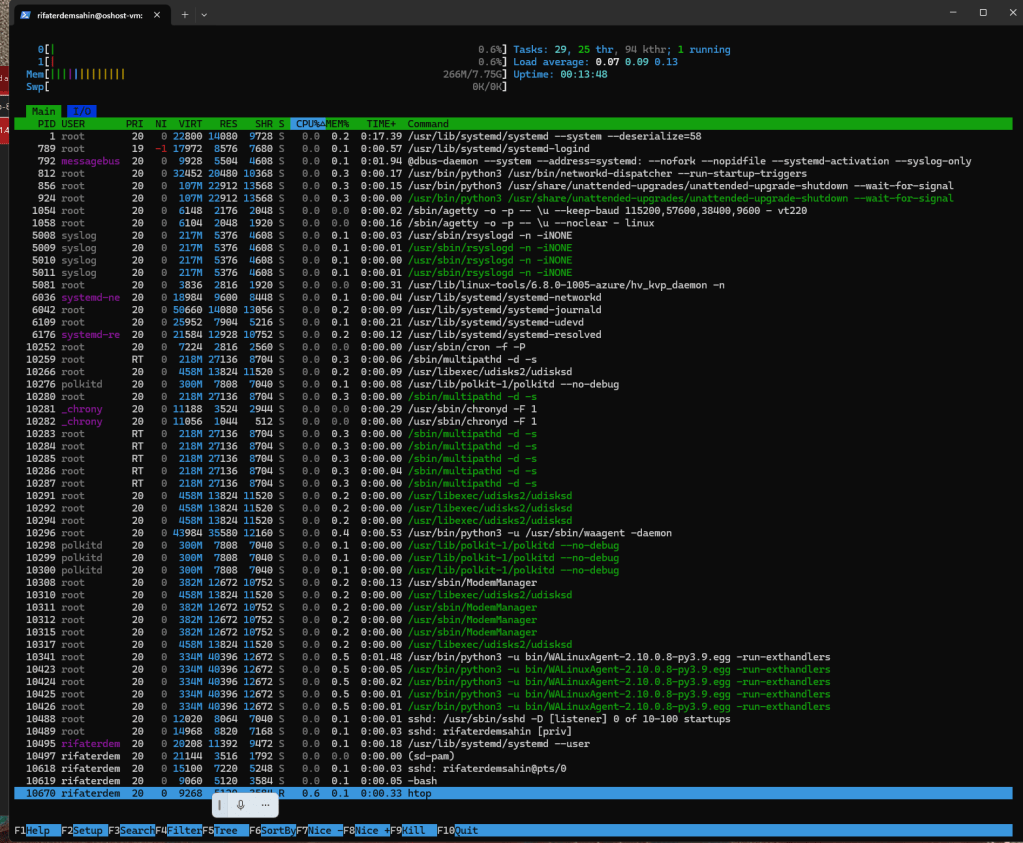
Task: Click F7 Nice - button
Action: [320, 831]
